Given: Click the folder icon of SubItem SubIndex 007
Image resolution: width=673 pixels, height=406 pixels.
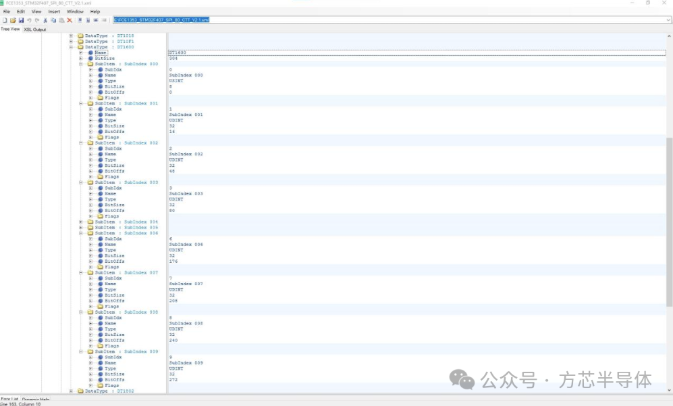Looking at the screenshot, I should (x=90, y=273).
